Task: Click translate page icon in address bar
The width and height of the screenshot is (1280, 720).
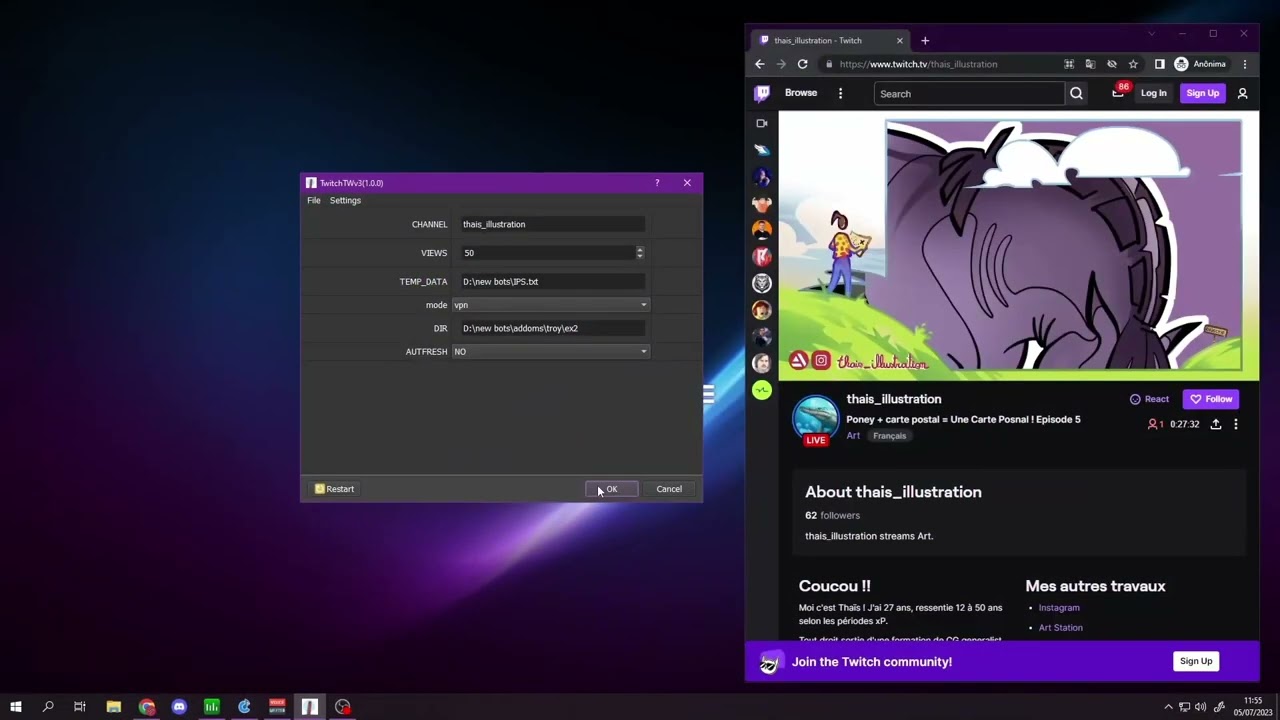Action: pos(1090,64)
